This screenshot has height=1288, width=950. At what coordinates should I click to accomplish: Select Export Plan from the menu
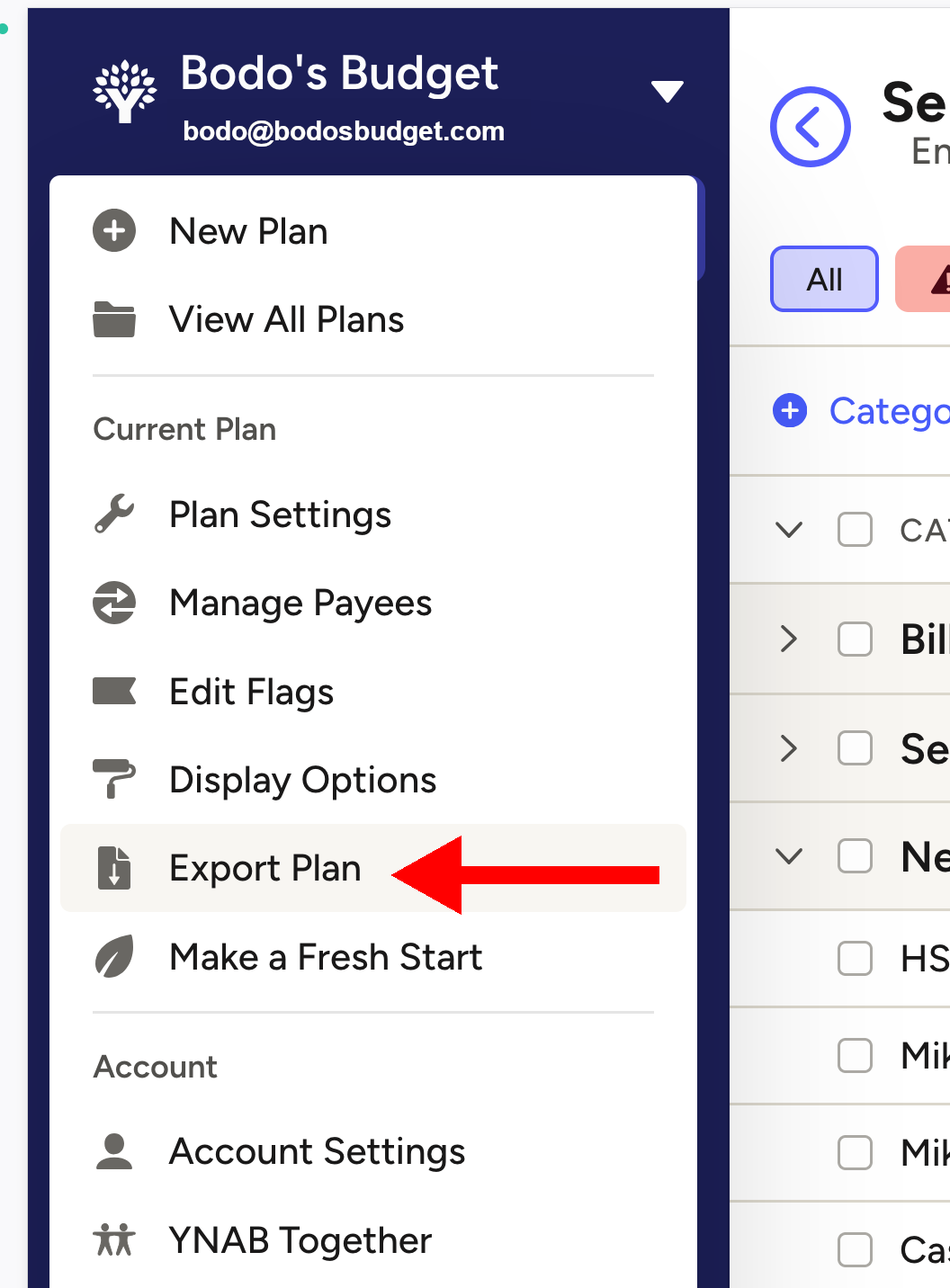click(x=265, y=869)
